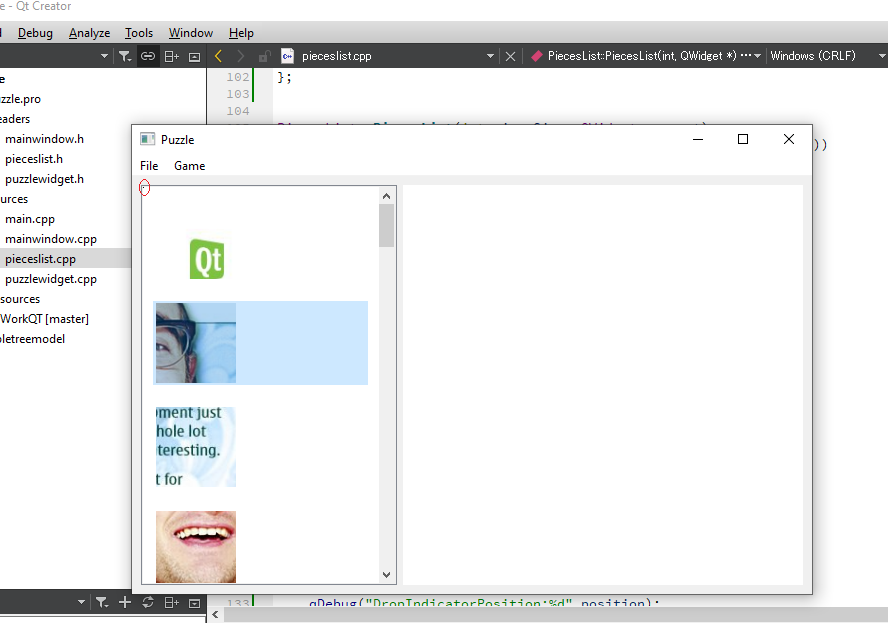Open the Help menu
The width and height of the screenshot is (888, 623).
241,33
